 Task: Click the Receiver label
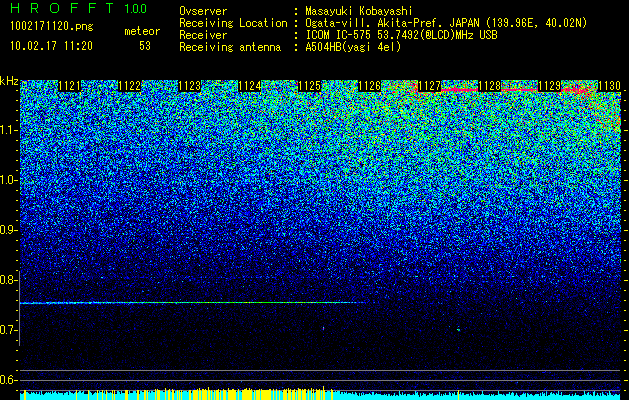(203, 35)
